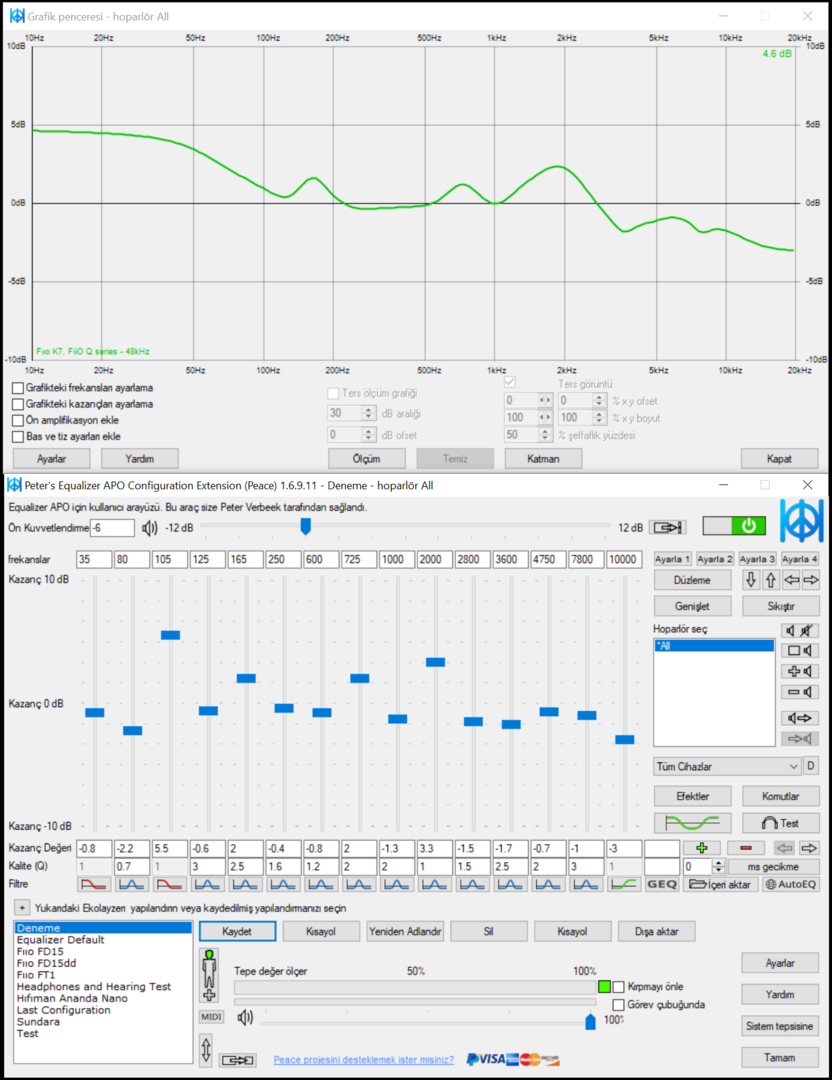Click the Test headphone button
This screenshot has height=1080, width=832.
point(780,823)
